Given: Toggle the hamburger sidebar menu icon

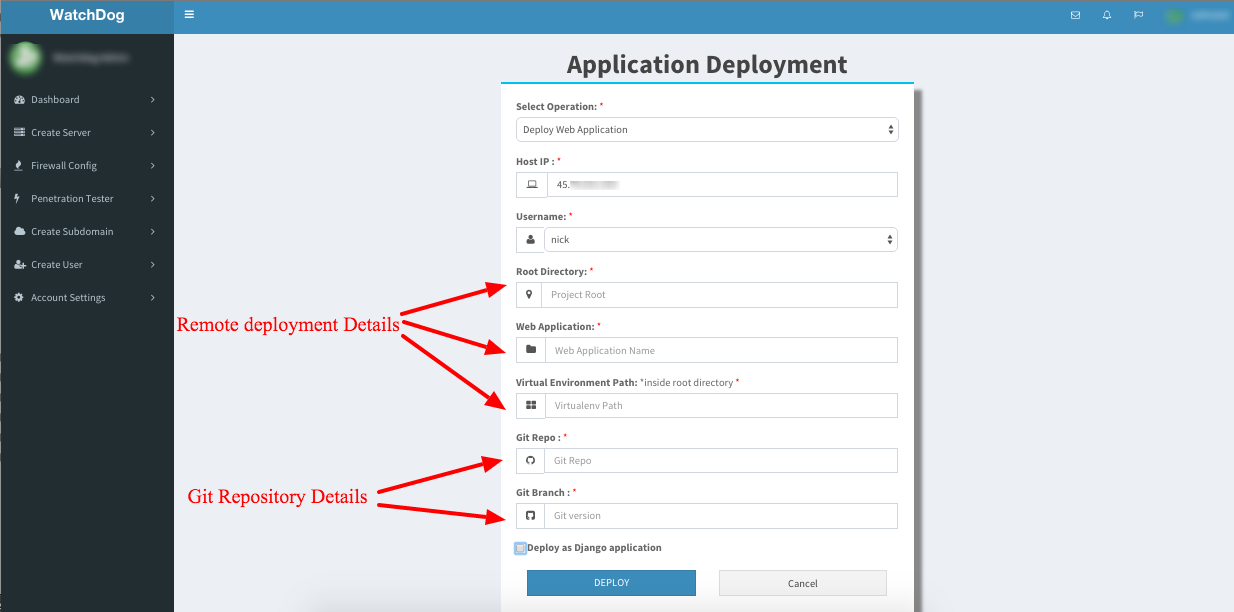Looking at the screenshot, I should pos(189,15).
